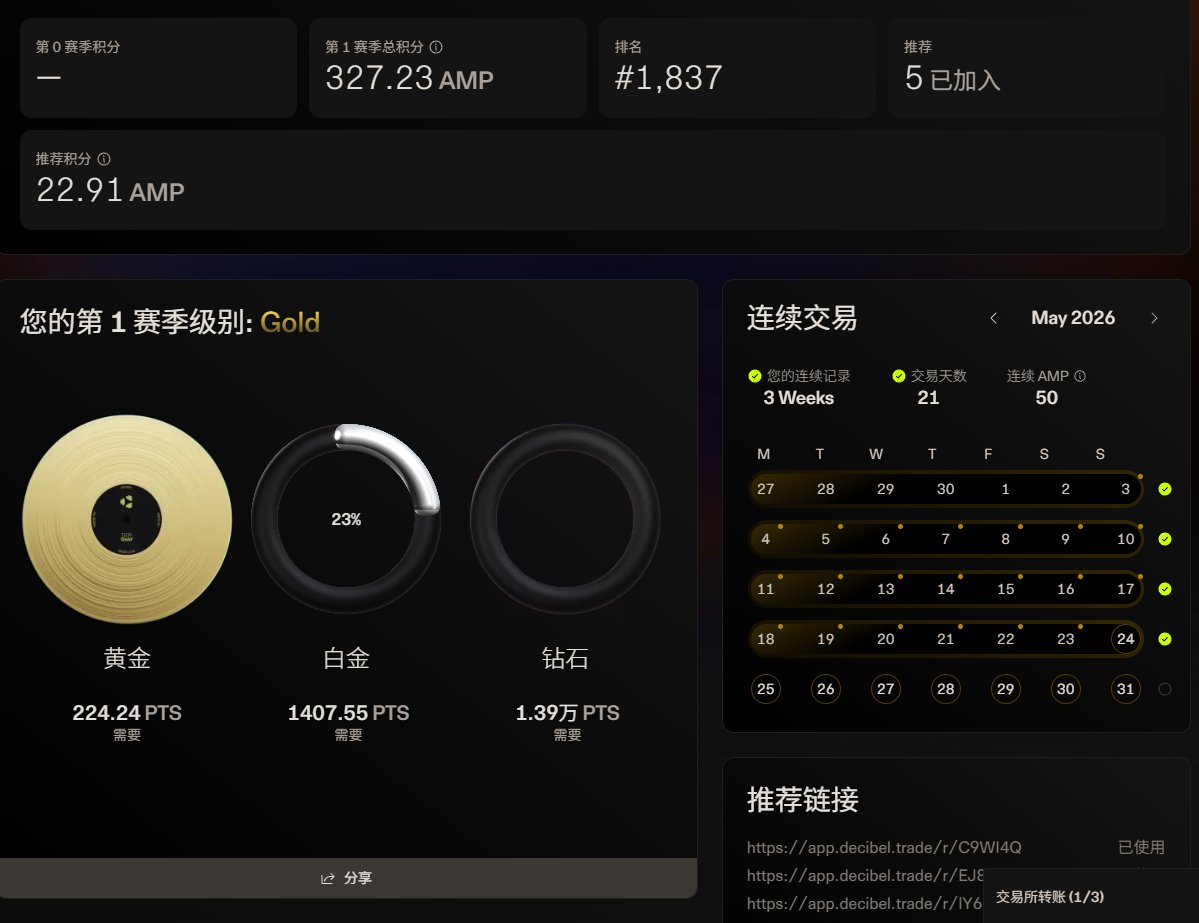Select calendar day 24

click(x=1125, y=639)
